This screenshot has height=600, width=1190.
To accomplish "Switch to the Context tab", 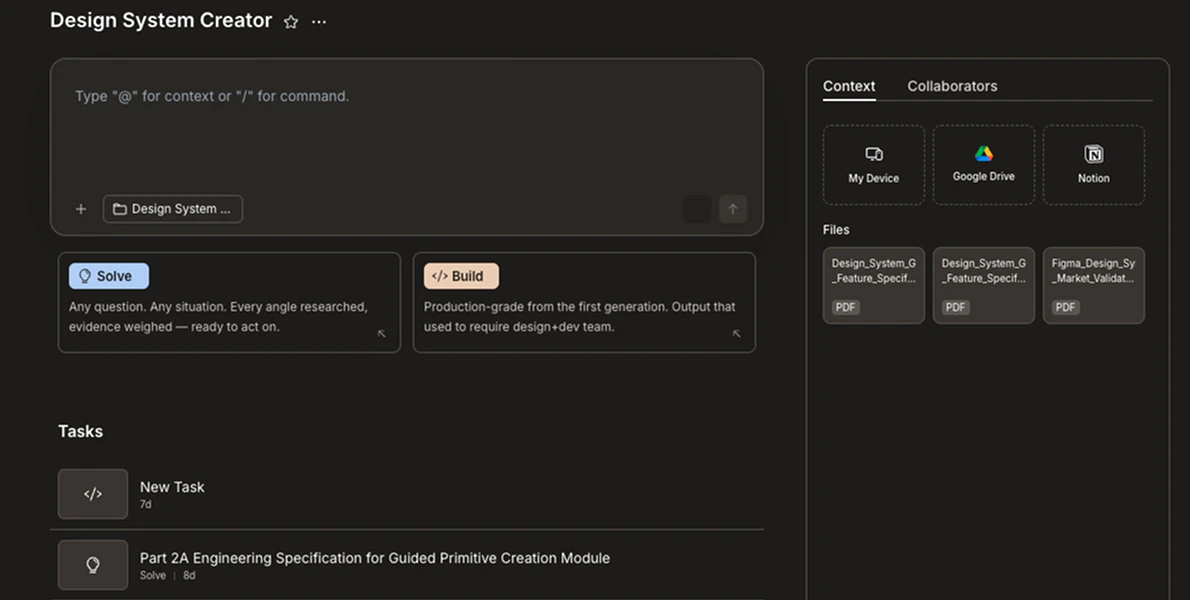I will pyautogui.click(x=849, y=86).
